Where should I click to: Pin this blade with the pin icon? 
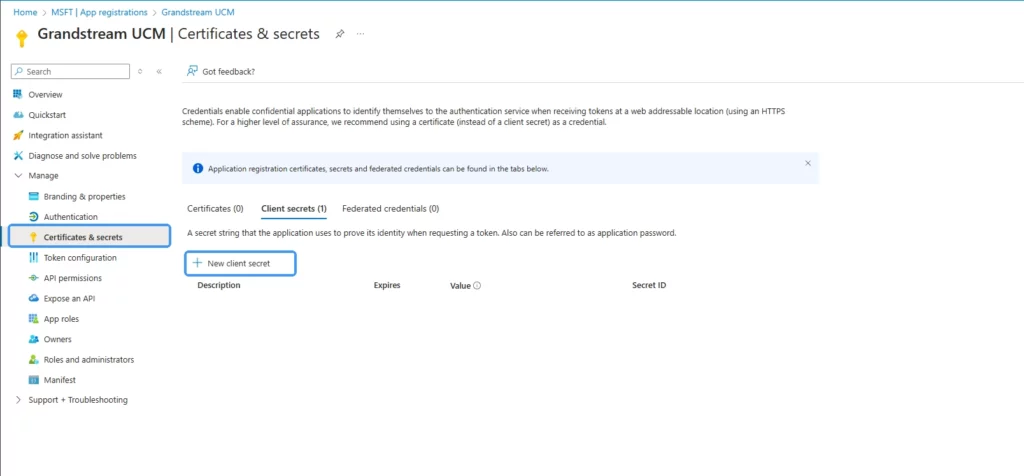(340, 34)
